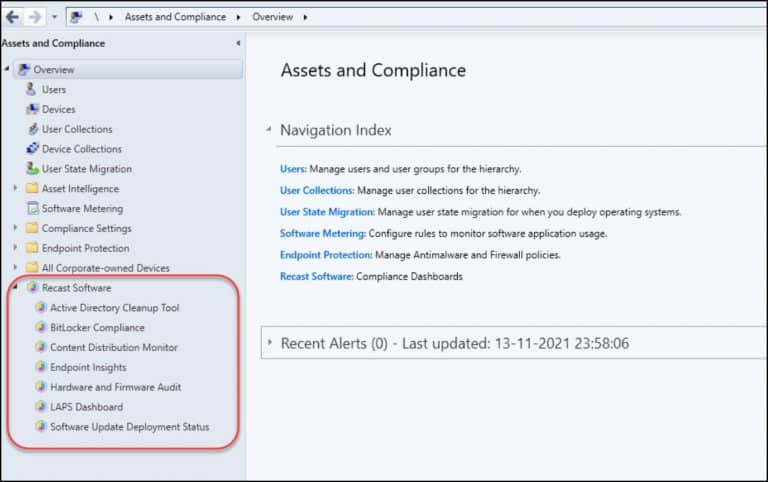Collapse the Assets and Compliance navigation pane
Image resolution: width=768 pixels, height=482 pixels.
pos(238,43)
